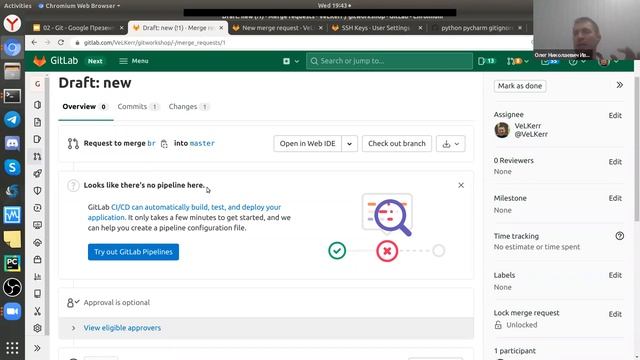Open the master branch link

tap(202, 143)
